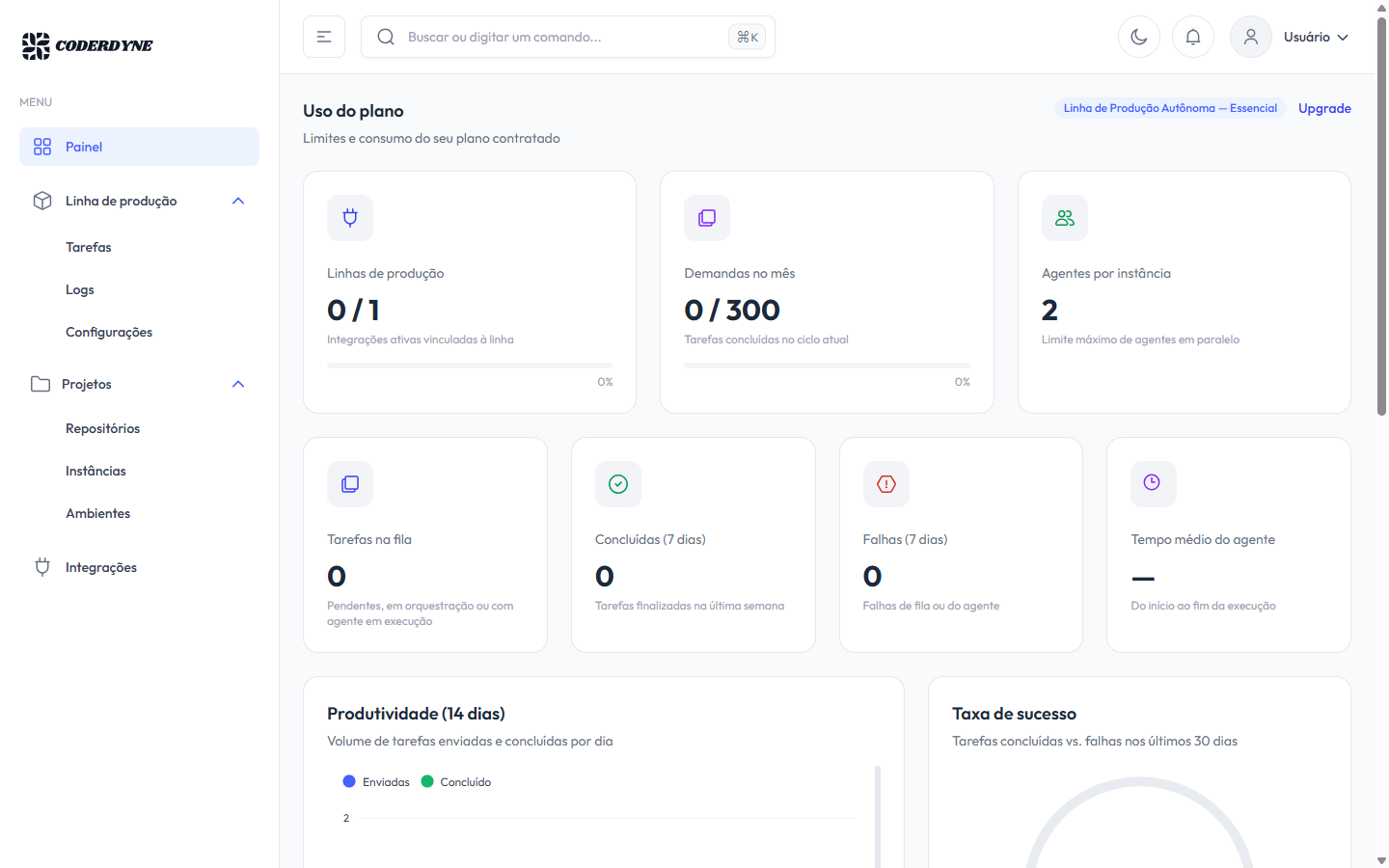
Task: Open the Painel menu item
Action: pos(139,147)
